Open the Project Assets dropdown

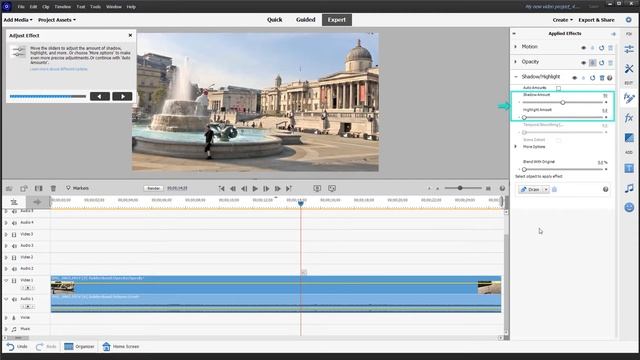click(57, 20)
